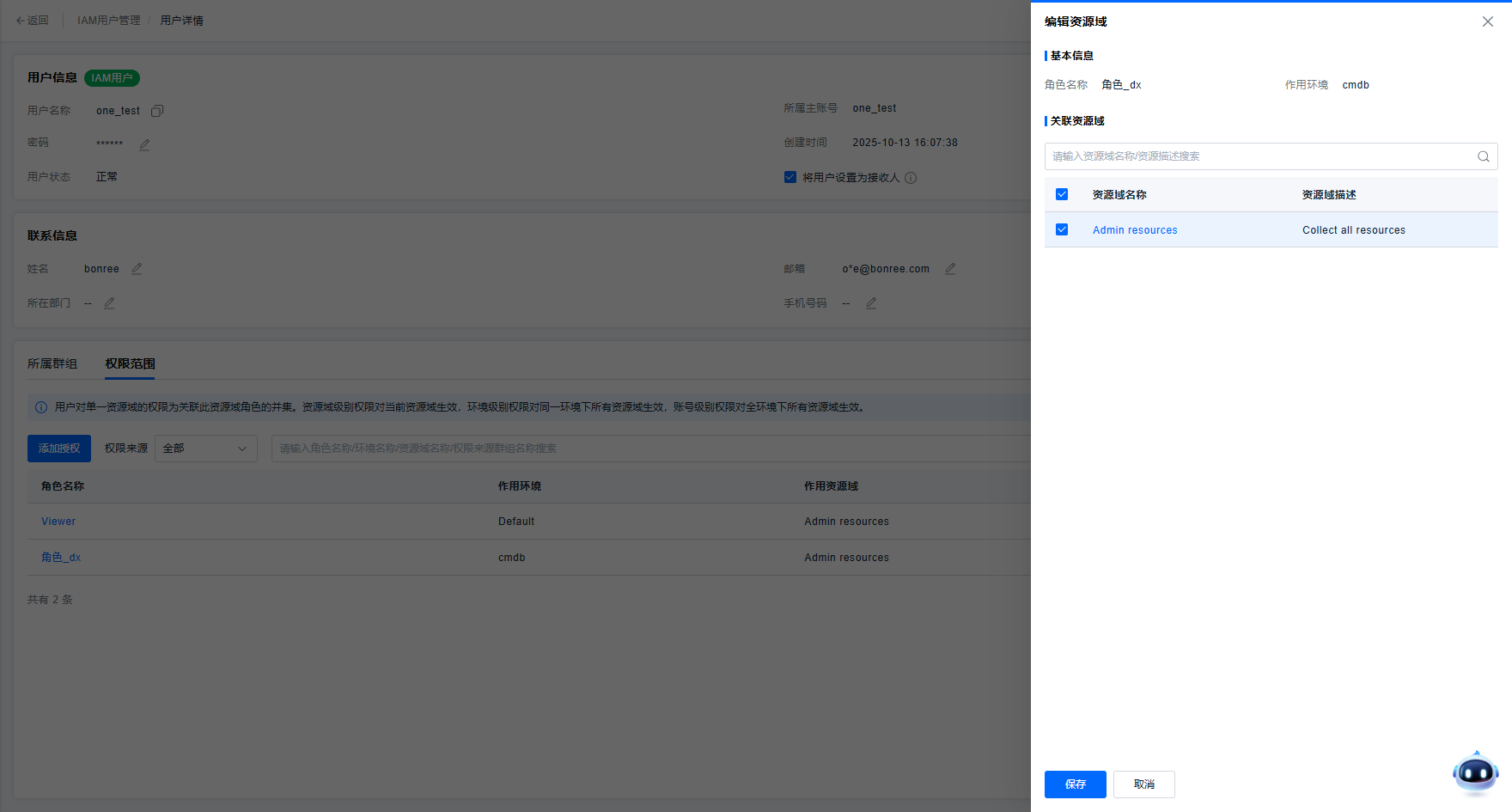Open the Admin resources link in panel

(x=1135, y=230)
